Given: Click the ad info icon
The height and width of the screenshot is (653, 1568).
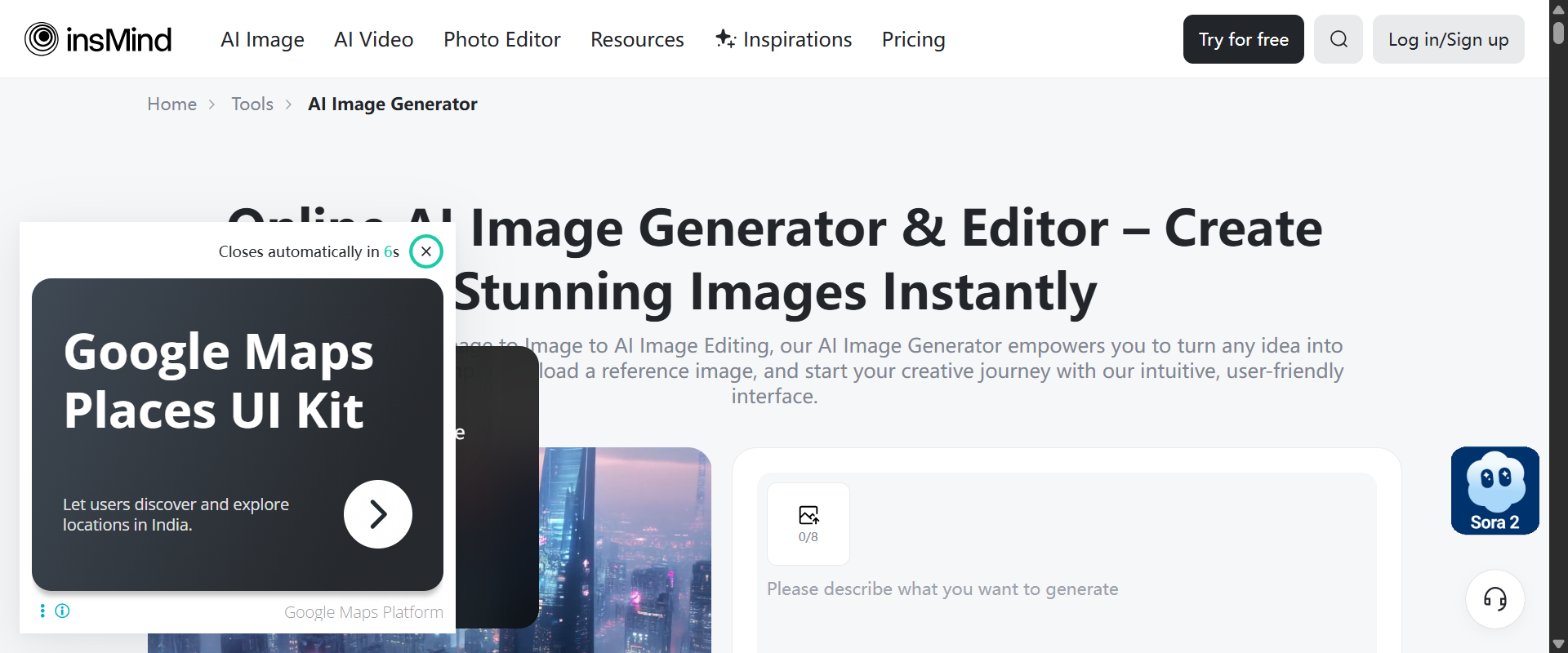Looking at the screenshot, I should [x=62, y=611].
